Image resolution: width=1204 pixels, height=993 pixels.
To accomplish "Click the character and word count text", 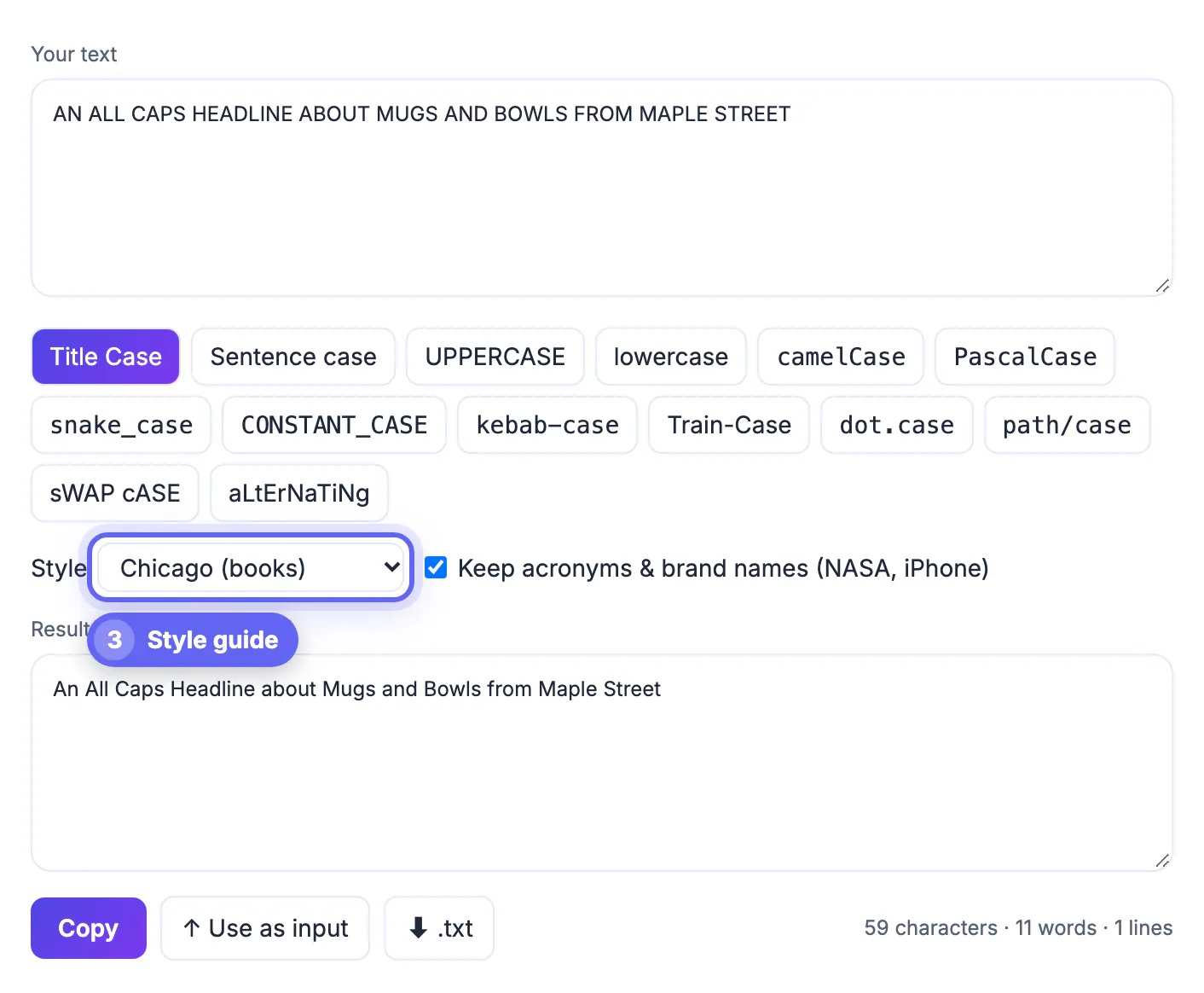I will click(1018, 928).
